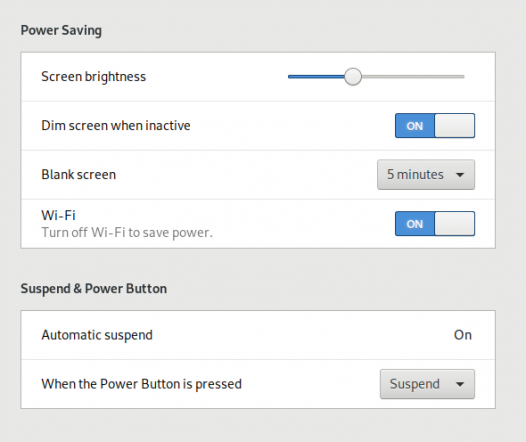
Task: Click the Blank screen row label
Action: tap(78, 175)
